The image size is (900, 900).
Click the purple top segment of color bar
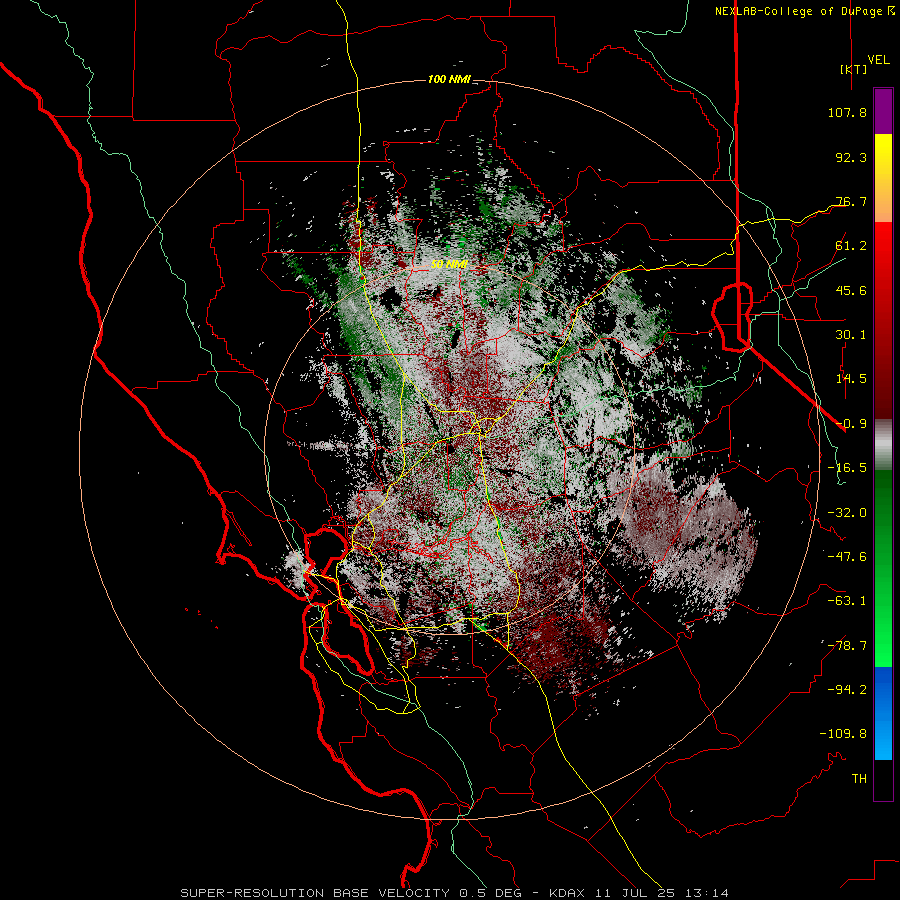pos(883,111)
